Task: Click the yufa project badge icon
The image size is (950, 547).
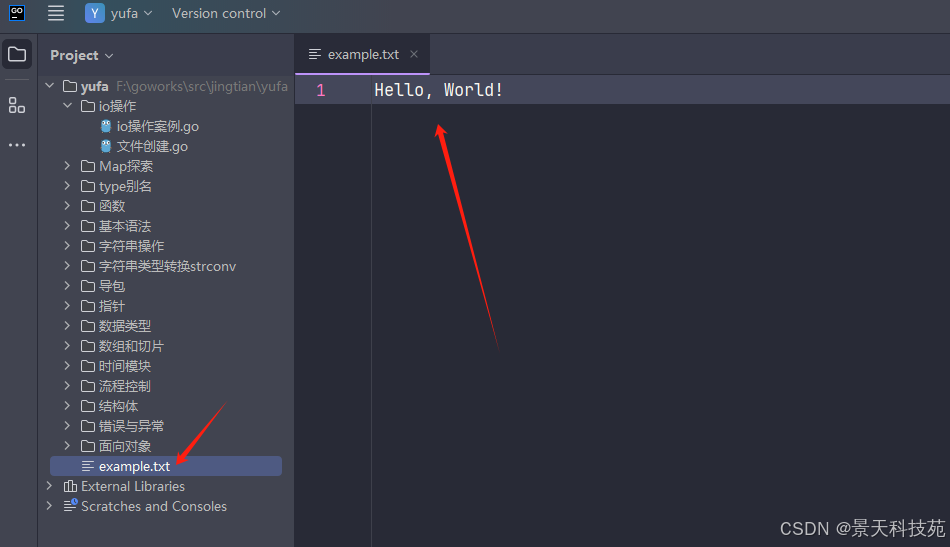Action: (x=95, y=13)
